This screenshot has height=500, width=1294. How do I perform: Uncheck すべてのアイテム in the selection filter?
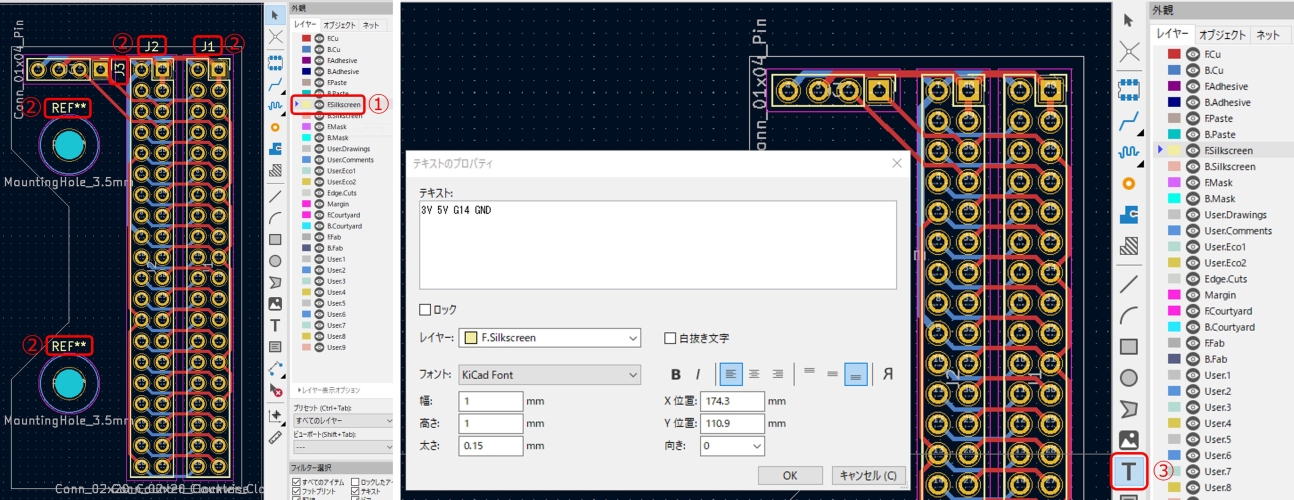click(297, 483)
